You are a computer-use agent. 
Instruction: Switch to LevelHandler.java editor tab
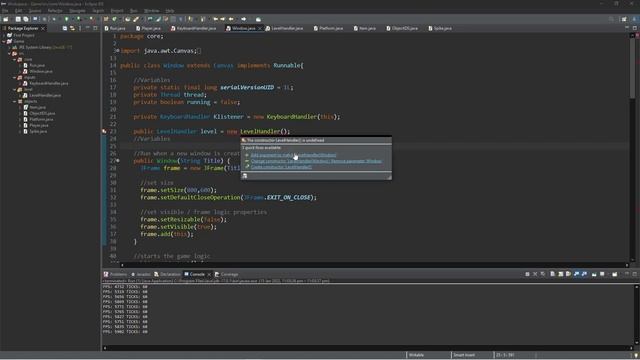click(284, 28)
